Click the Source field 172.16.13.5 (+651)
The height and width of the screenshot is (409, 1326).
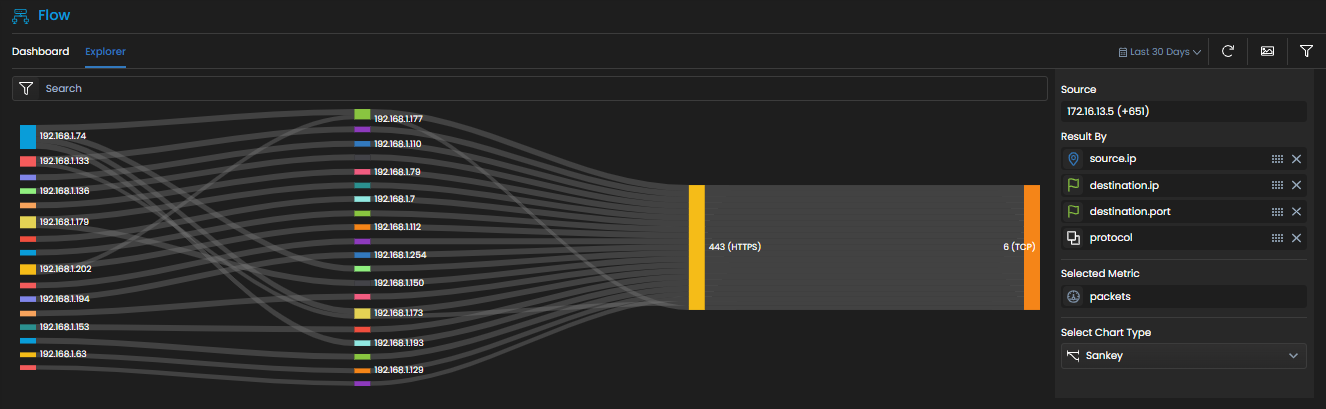[1184, 112]
